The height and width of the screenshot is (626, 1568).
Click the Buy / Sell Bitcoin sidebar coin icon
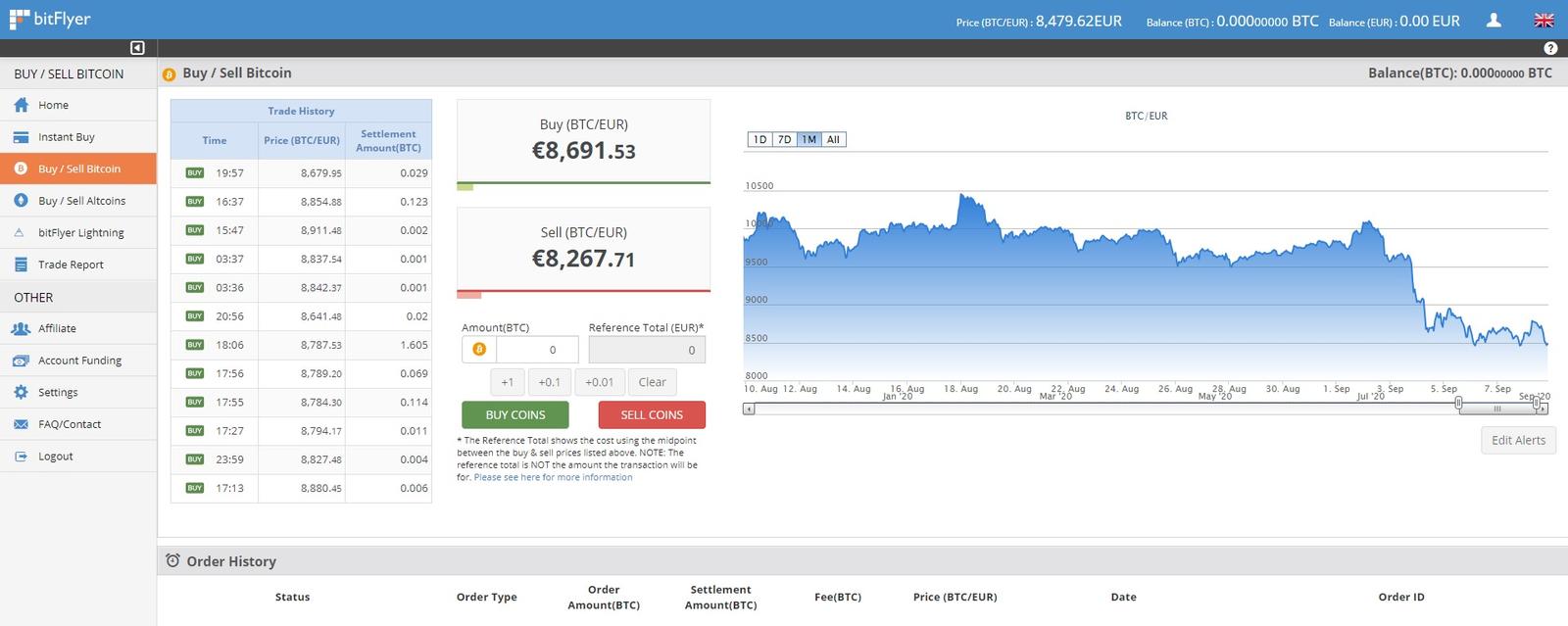click(x=21, y=169)
